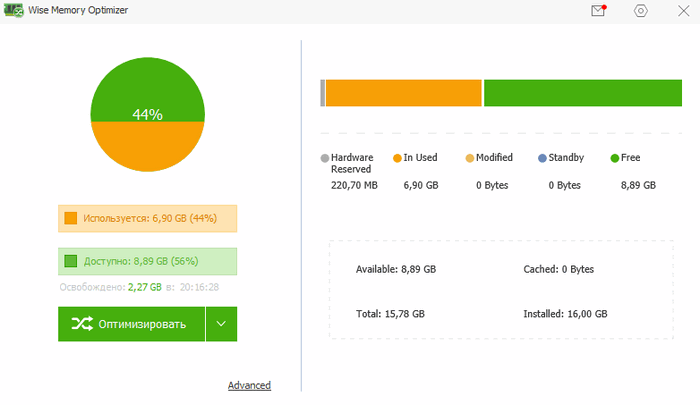Screen dimensions: 700x405
Task: Click the Используется 6,90 GB usage box
Action: (x=148, y=218)
